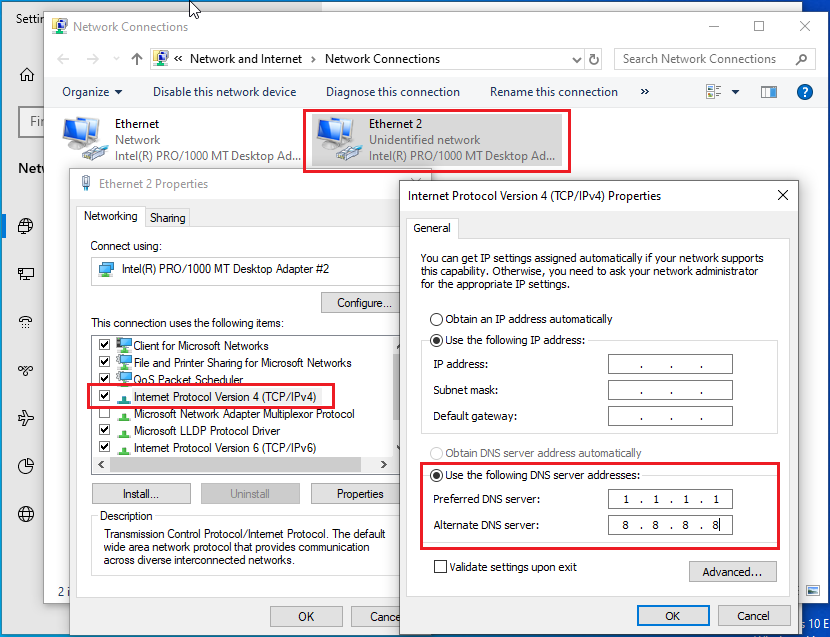Click the Refresh address bar icon
Image resolution: width=830 pixels, height=637 pixels.
click(x=594, y=59)
